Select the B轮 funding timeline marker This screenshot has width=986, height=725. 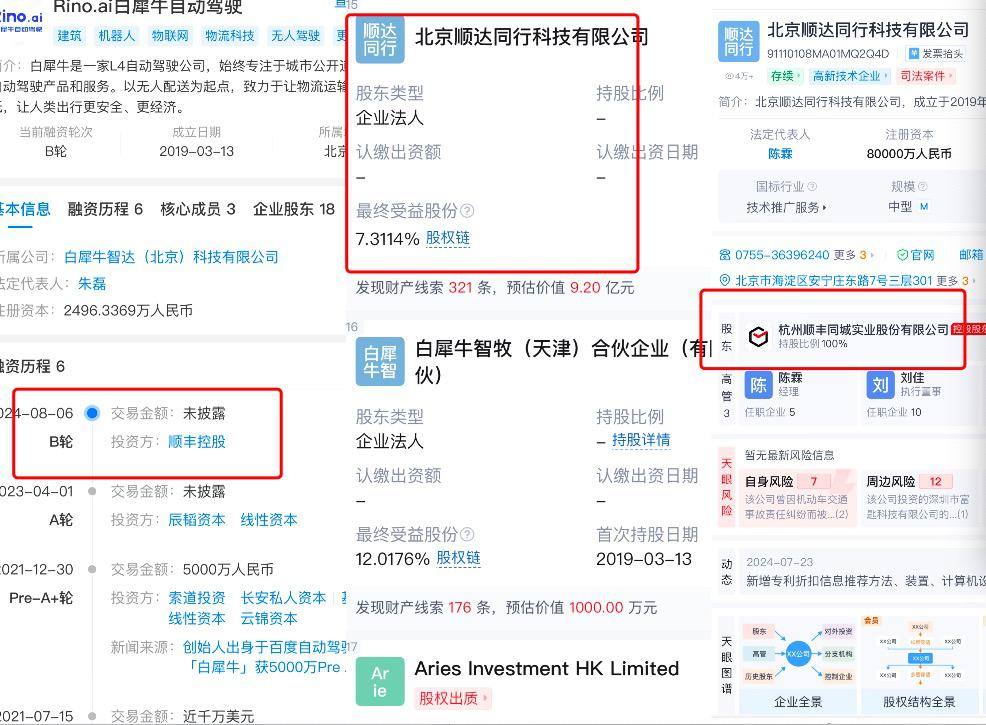(x=92, y=413)
